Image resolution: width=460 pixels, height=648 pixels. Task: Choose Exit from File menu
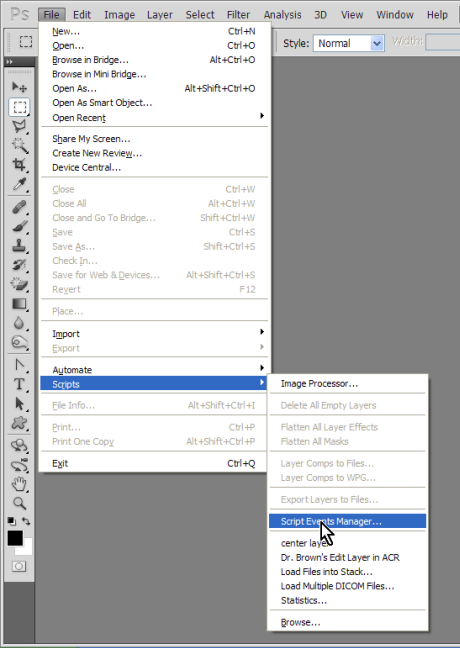click(154, 464)
